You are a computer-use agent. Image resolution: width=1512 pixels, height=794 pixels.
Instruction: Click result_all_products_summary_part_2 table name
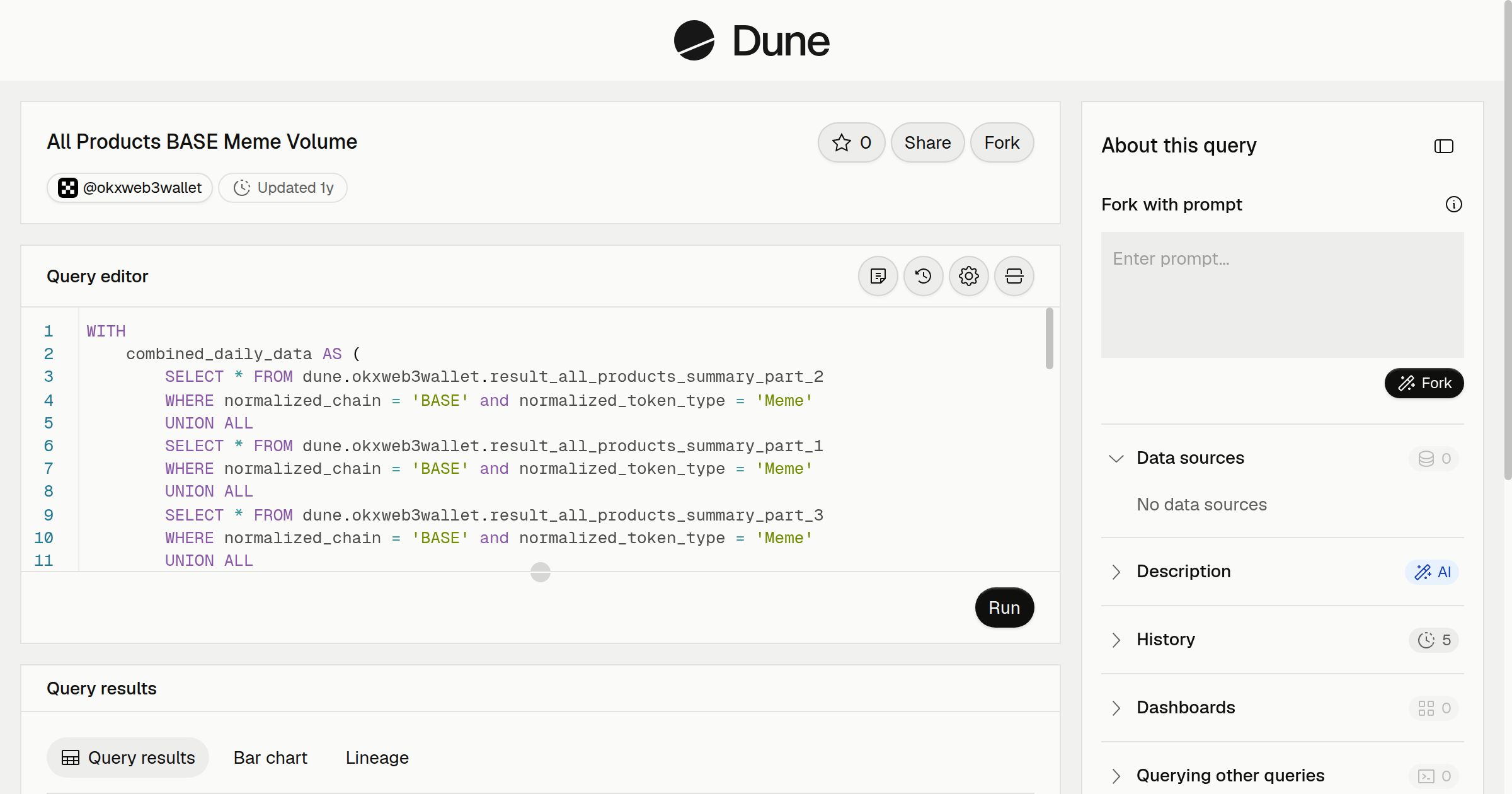[x=656, y=376]
